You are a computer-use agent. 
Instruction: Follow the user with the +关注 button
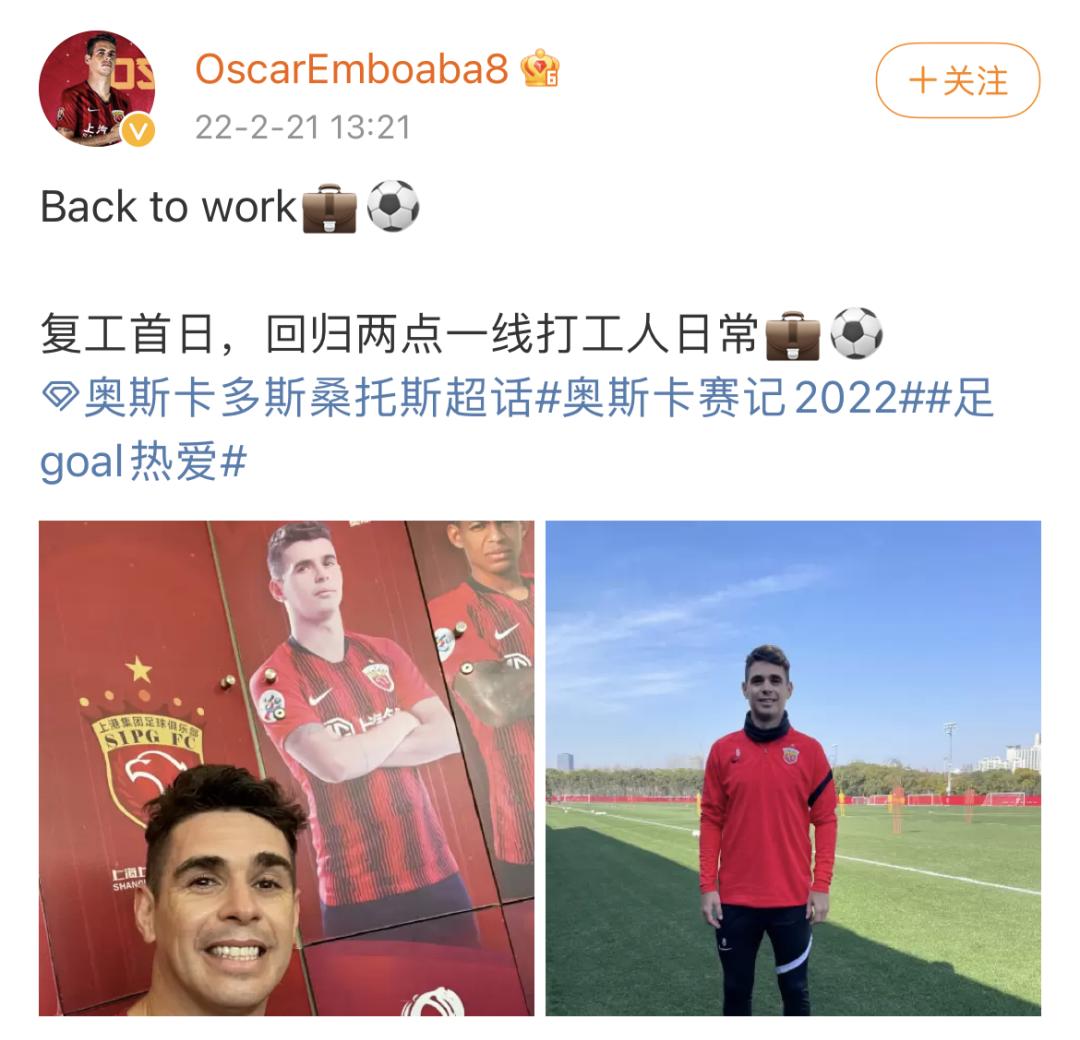click(957, 81)
